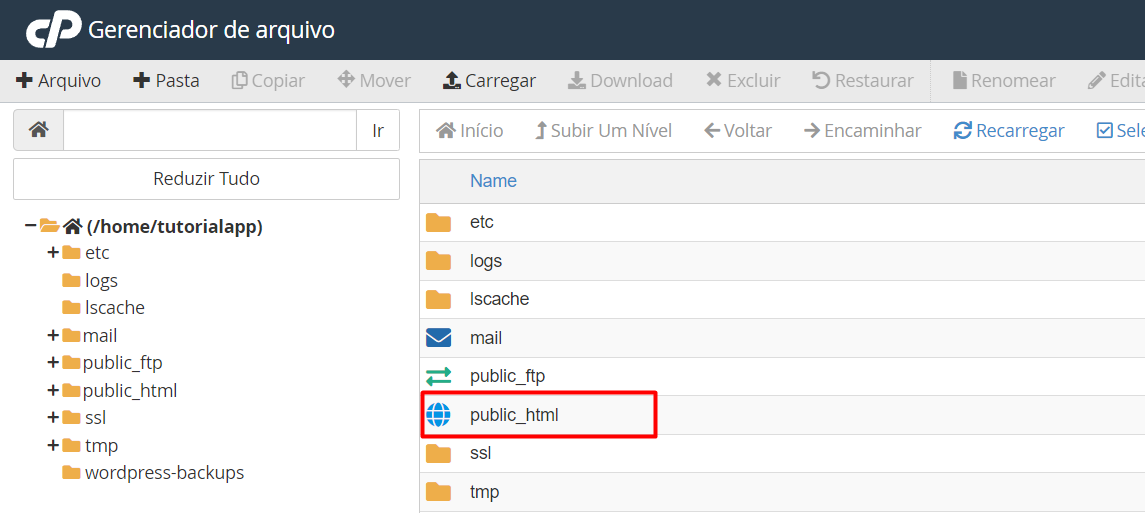Viewport: 1145px width, 513px height.
Task: Expand the tmp folder in tree
Action: coord(53,445)
